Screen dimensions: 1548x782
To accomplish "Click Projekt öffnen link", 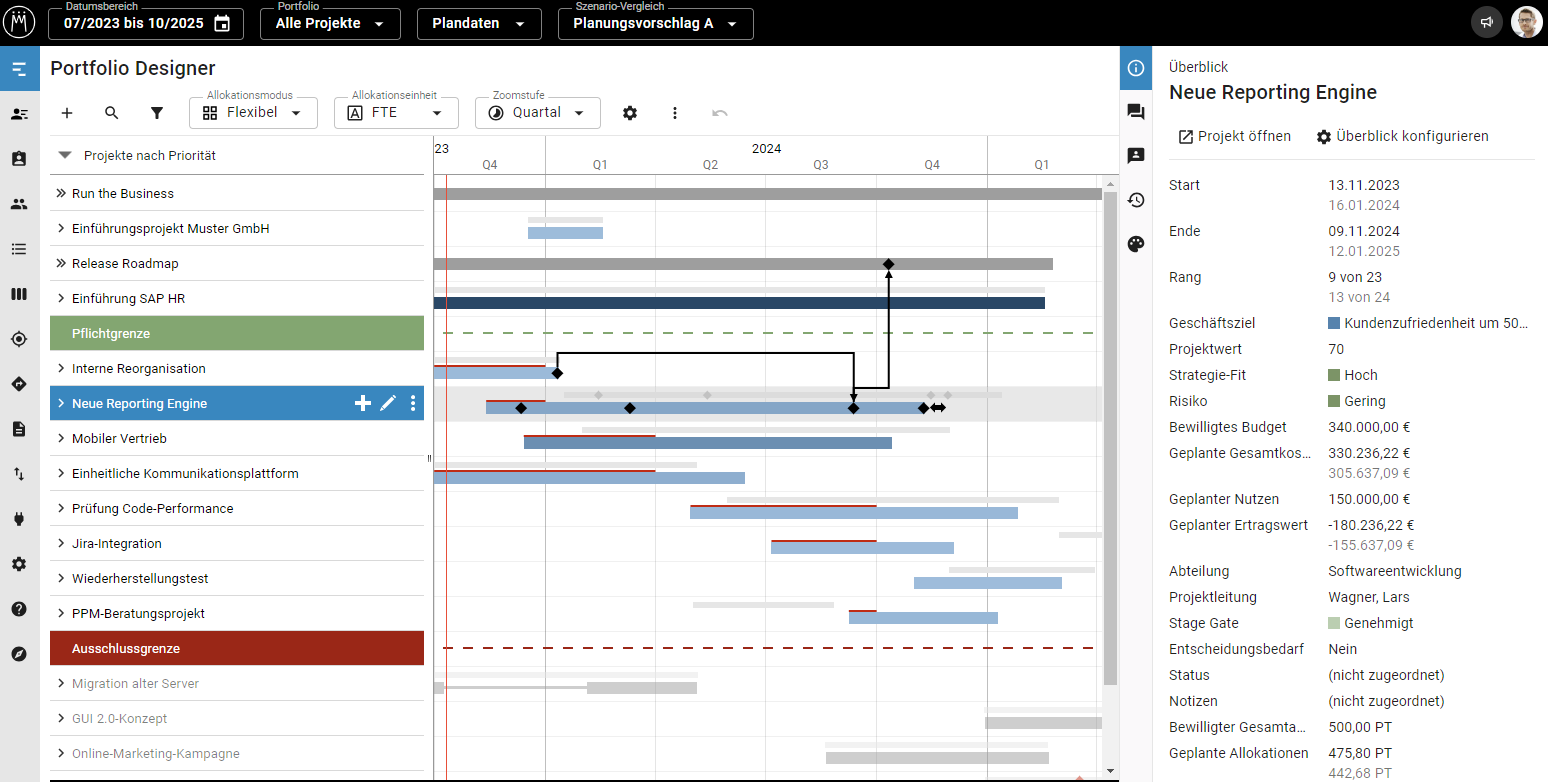I will [1234, 136].
